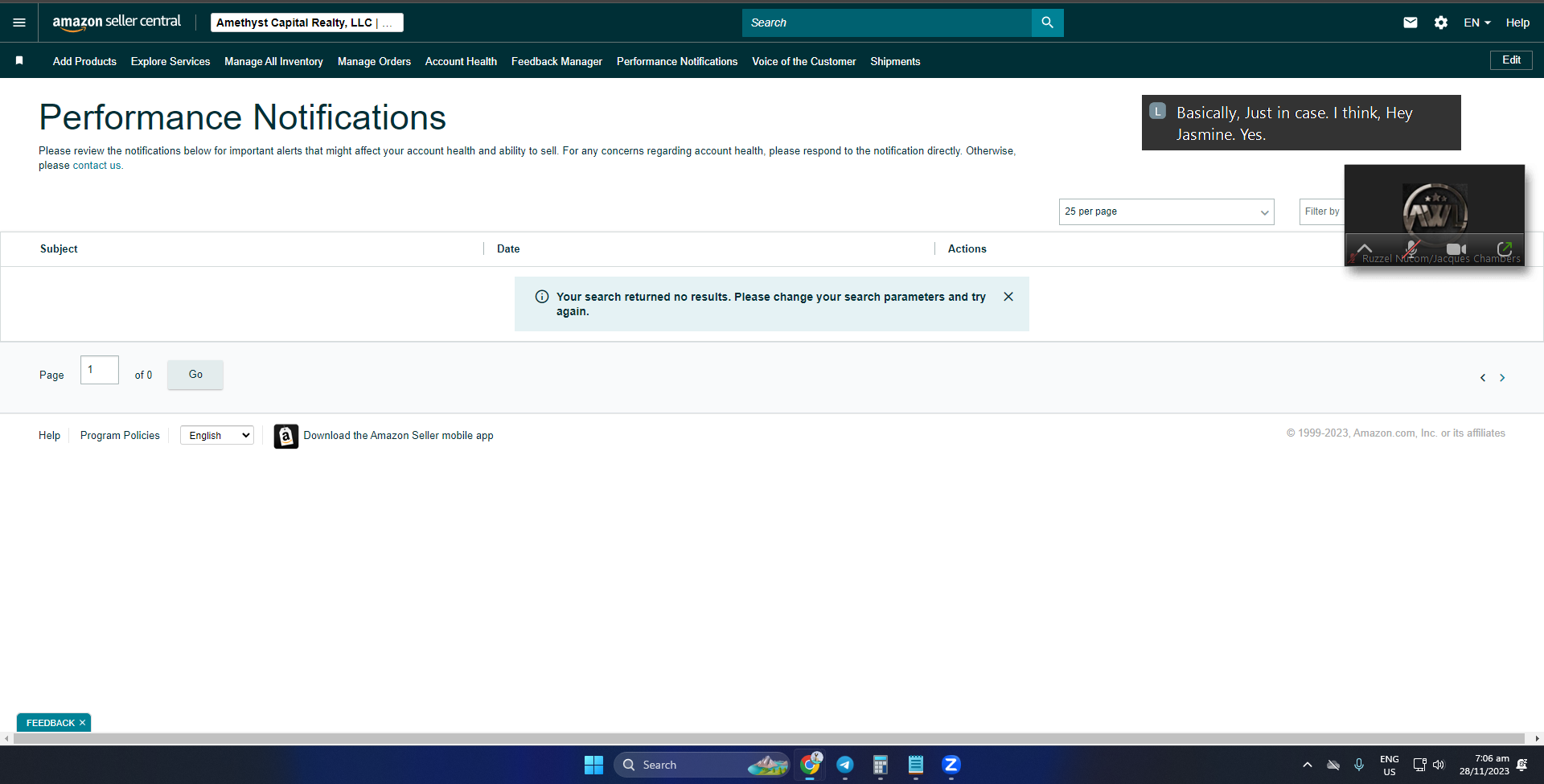Open Account Health page
Viewport: 1544px width, 784px height.
[461, 61]
